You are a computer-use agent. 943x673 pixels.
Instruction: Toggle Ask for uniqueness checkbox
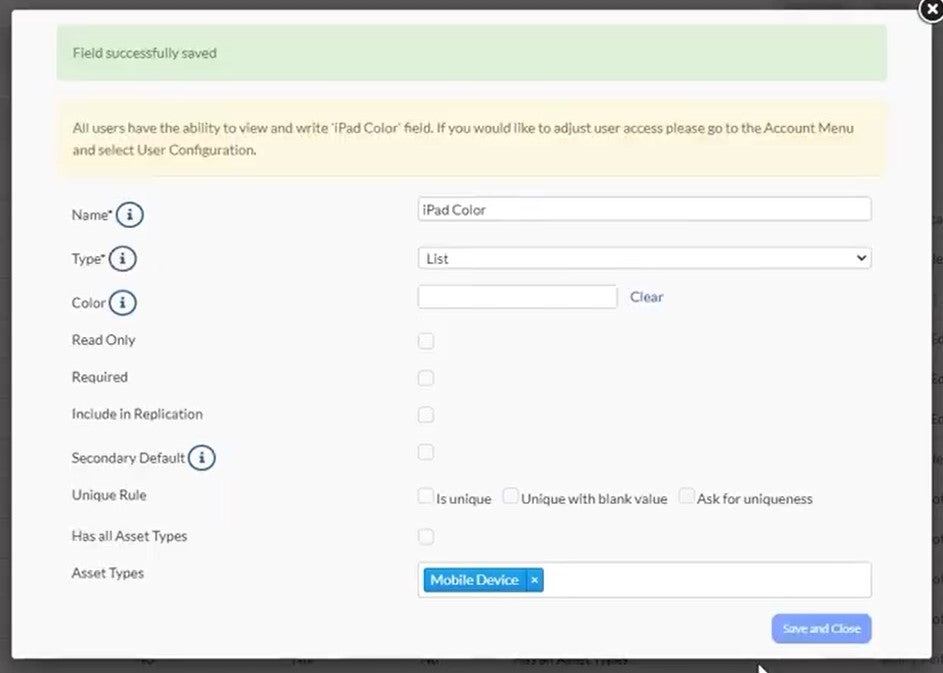(686, 496)
